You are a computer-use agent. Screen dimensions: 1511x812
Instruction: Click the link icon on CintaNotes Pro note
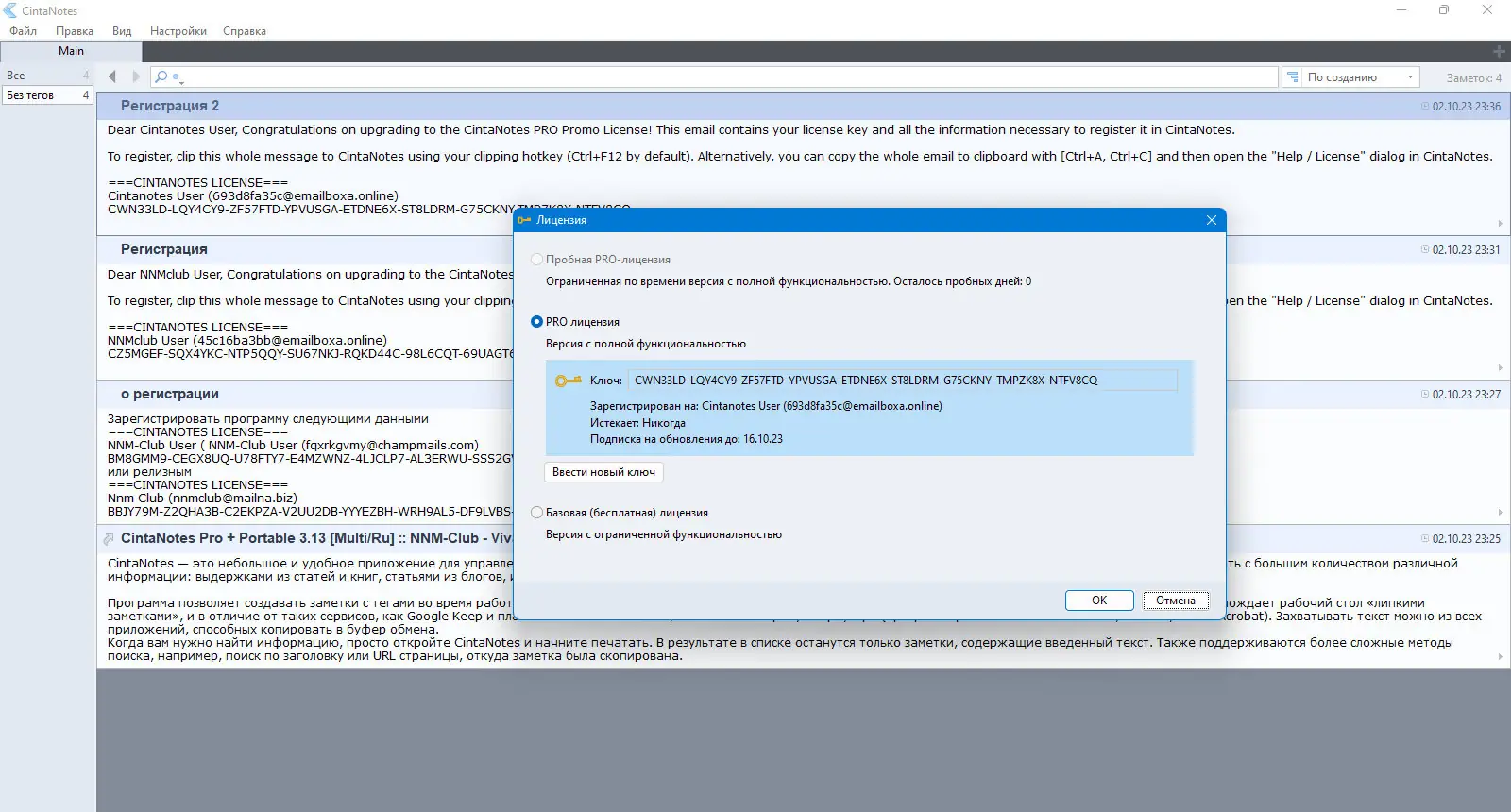pos(109,539)
